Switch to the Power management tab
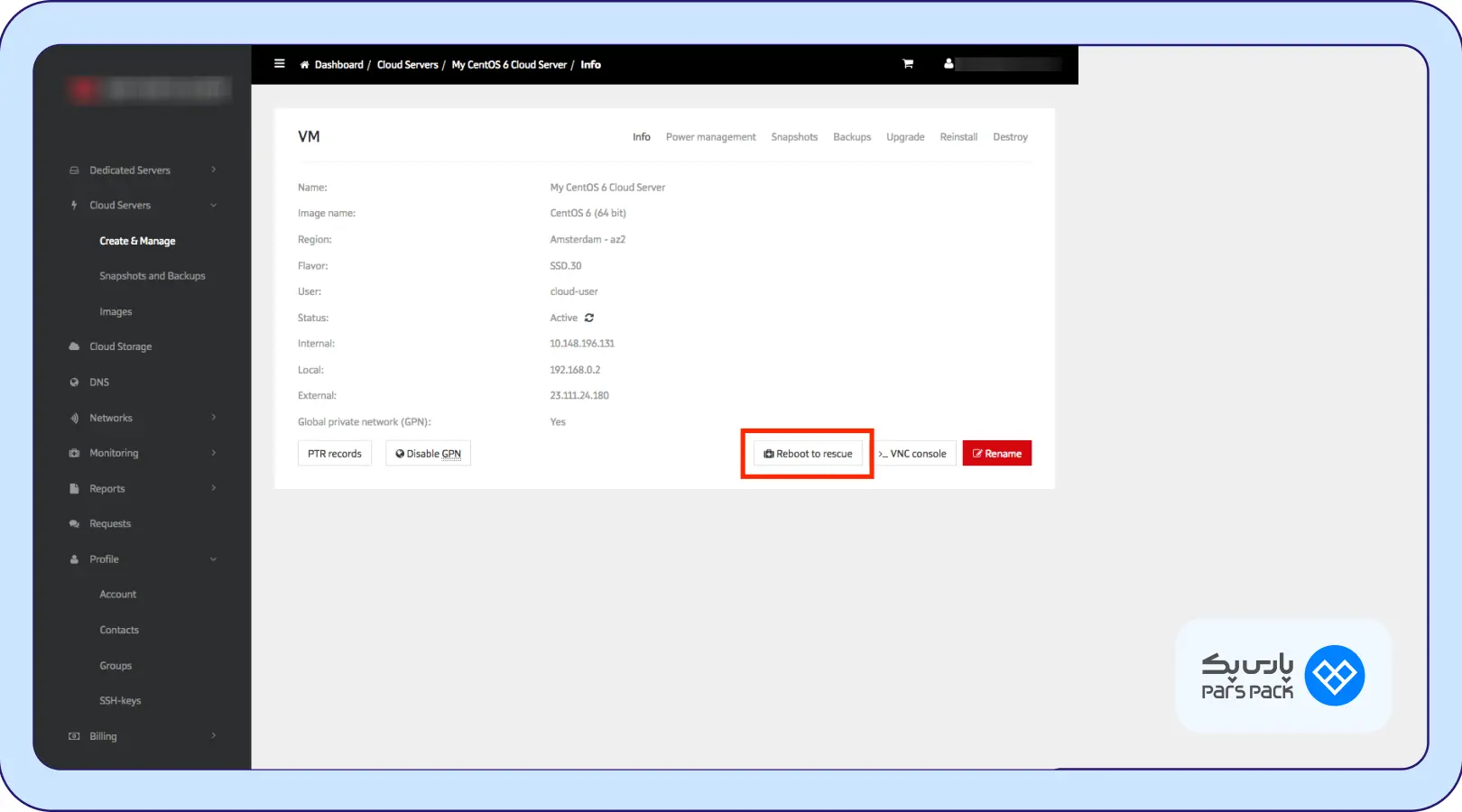Screen dimensions: 1462x812 click(x=710, y=137)
